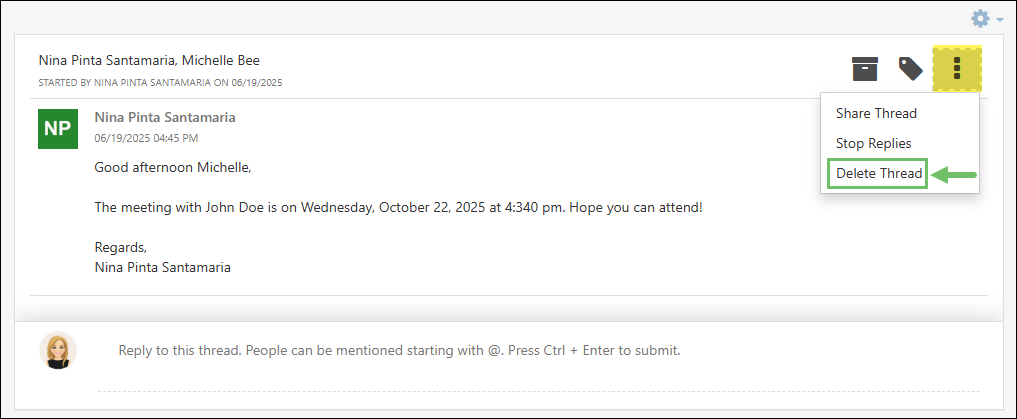
Task: Click the meeting with John Doe sentence
Action: click(x=398, y=208)
